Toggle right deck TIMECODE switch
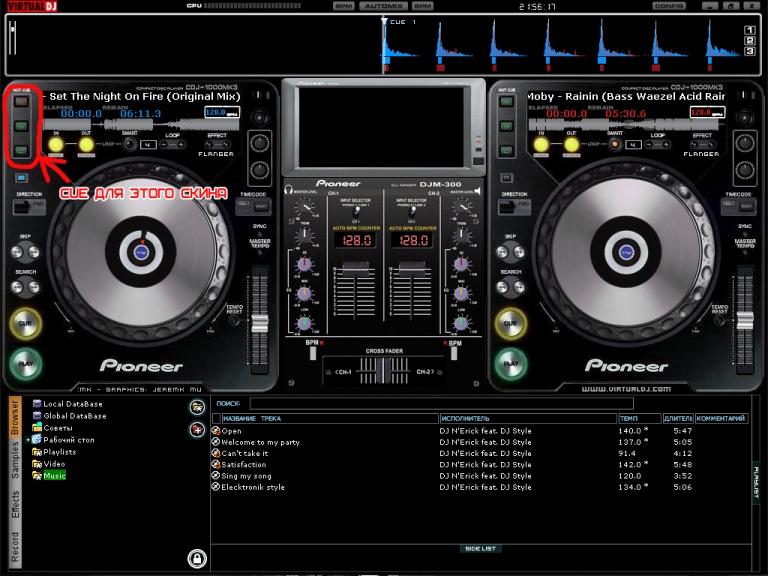The width and height of the screenshot is (768, 576). [x=738, y=207]
